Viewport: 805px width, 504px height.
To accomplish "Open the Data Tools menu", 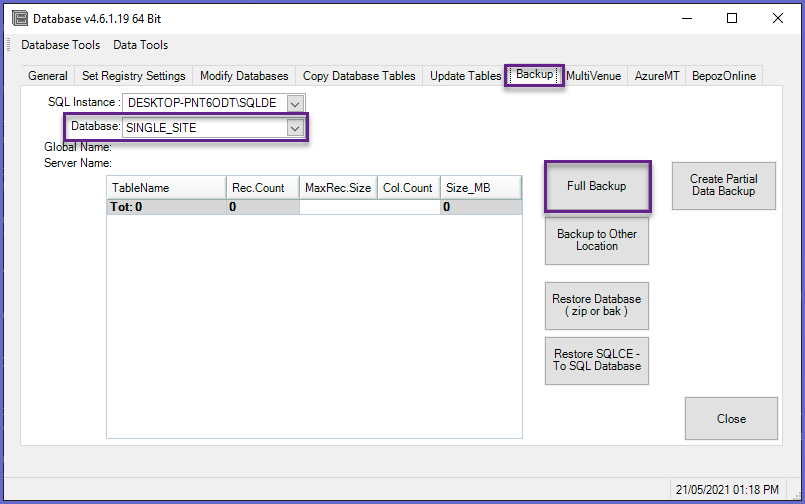I will [x=140, y=45].
